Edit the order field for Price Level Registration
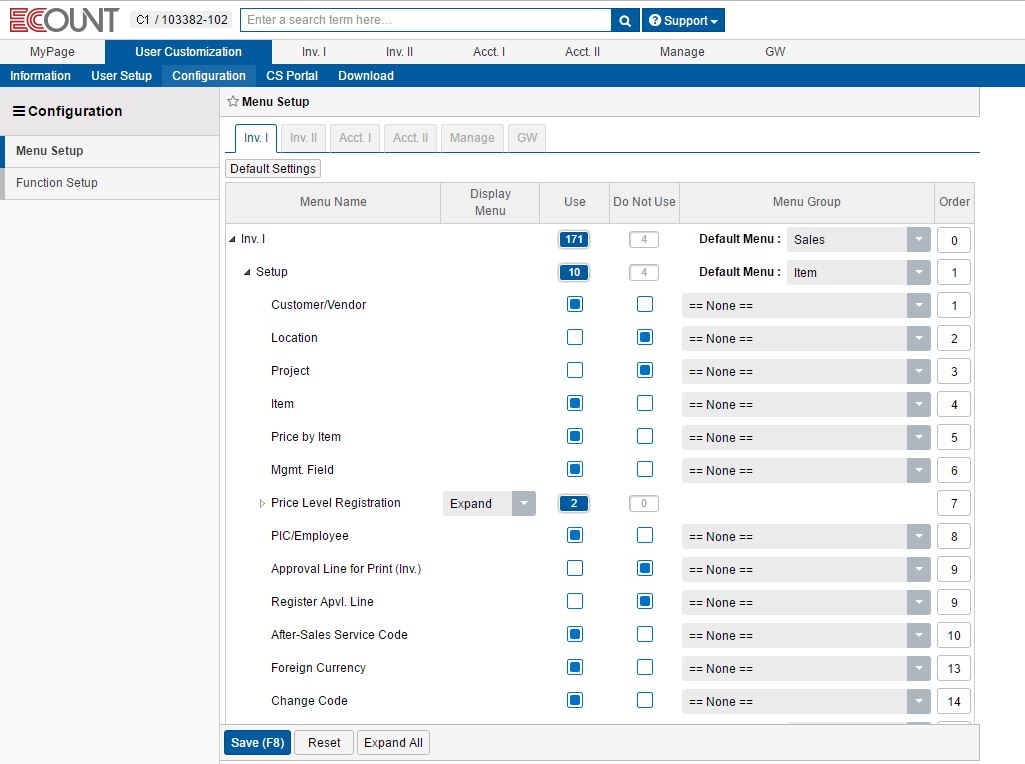Viewport: 1025px width, 764px height. (x=954, y=503)
